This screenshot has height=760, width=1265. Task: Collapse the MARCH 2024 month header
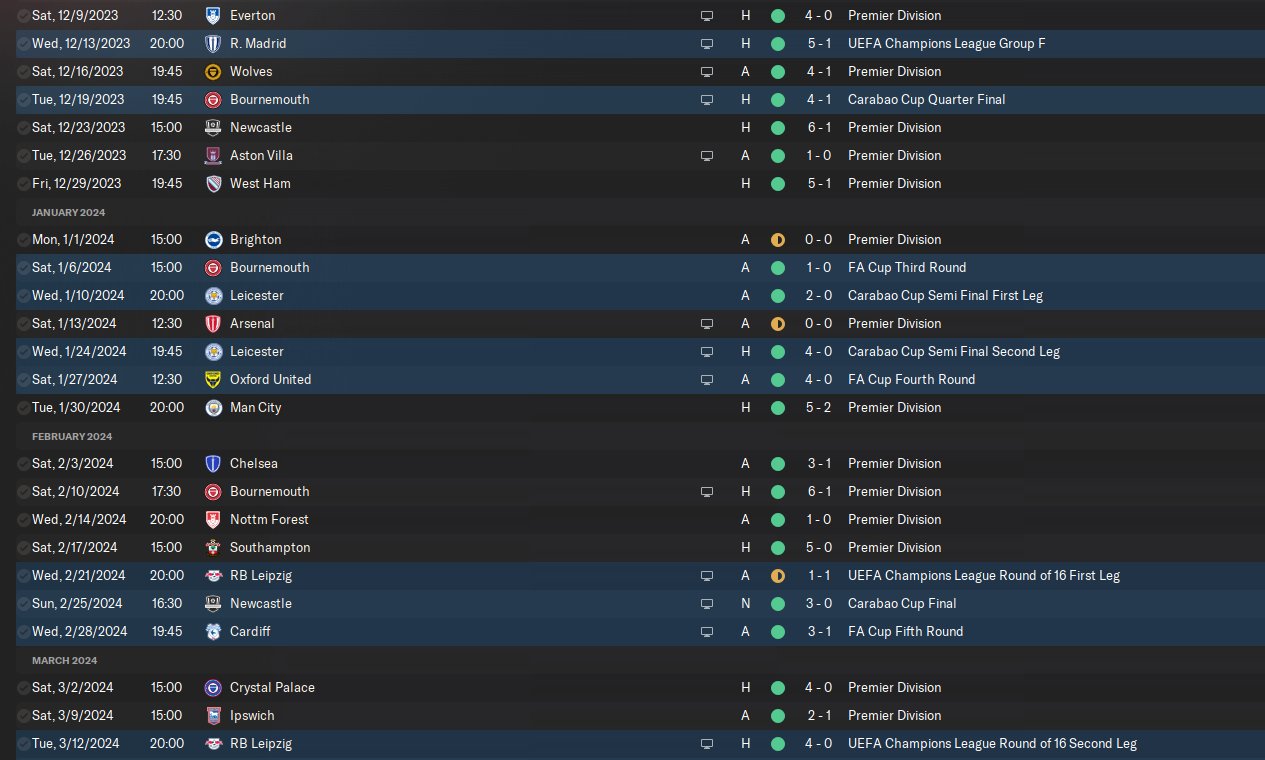(64, 660)
